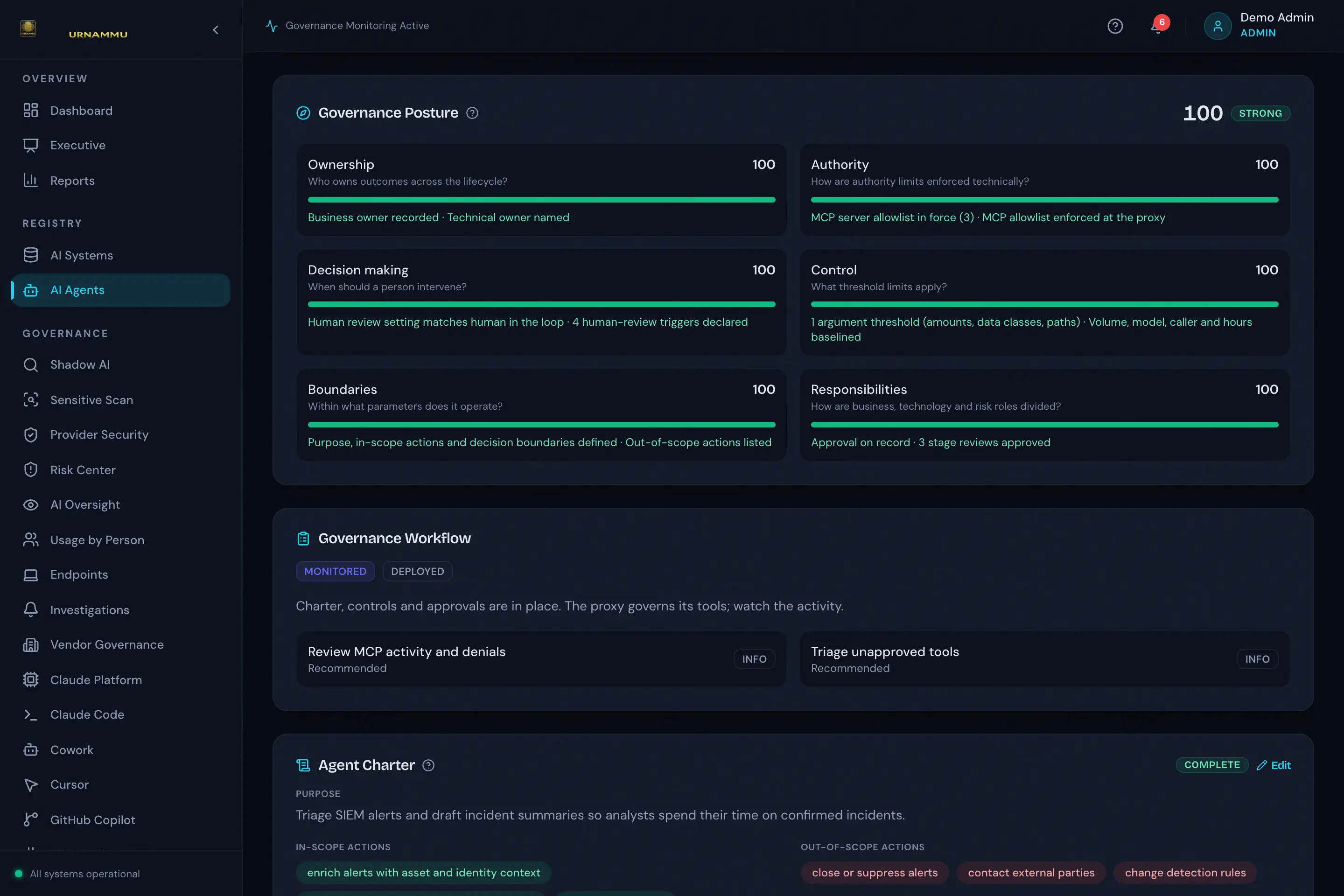The width and height of the screenshot is (1344, 896).
Task: Click the Risk Center shield icon
Action: [x=31, y=470]
